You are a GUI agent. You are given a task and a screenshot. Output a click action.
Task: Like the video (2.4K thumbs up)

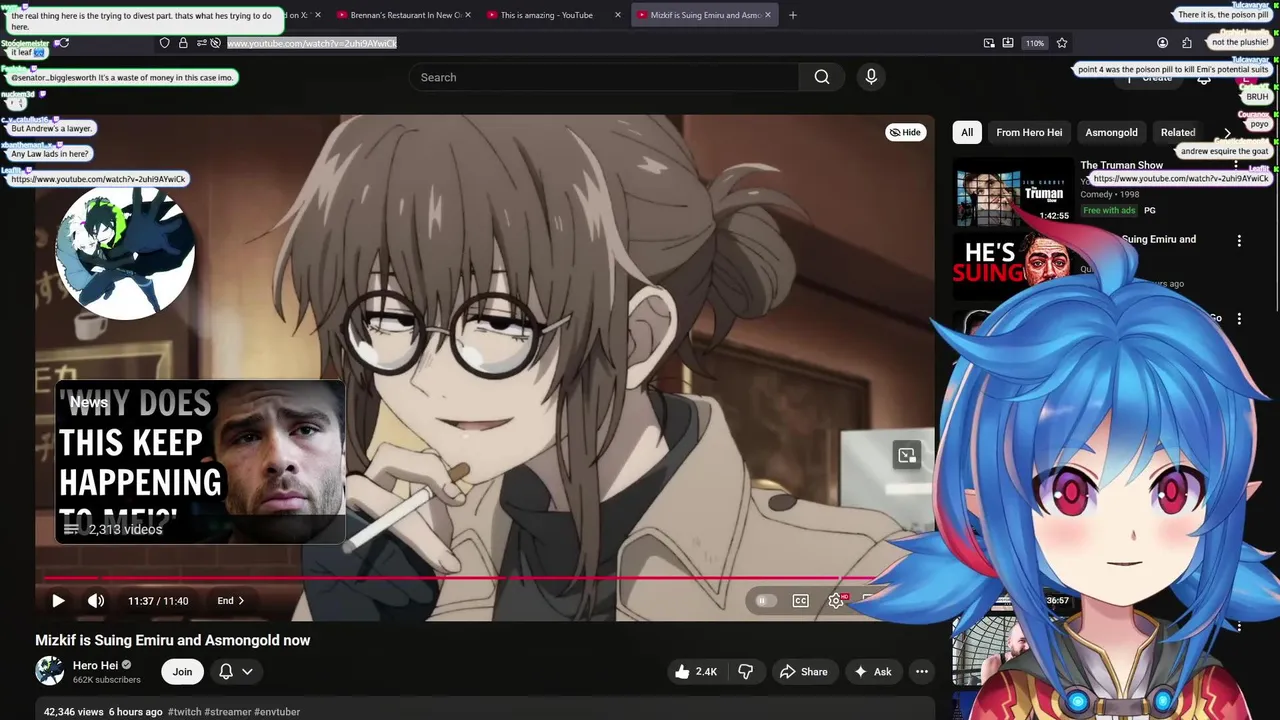click(x=695, y=672)
